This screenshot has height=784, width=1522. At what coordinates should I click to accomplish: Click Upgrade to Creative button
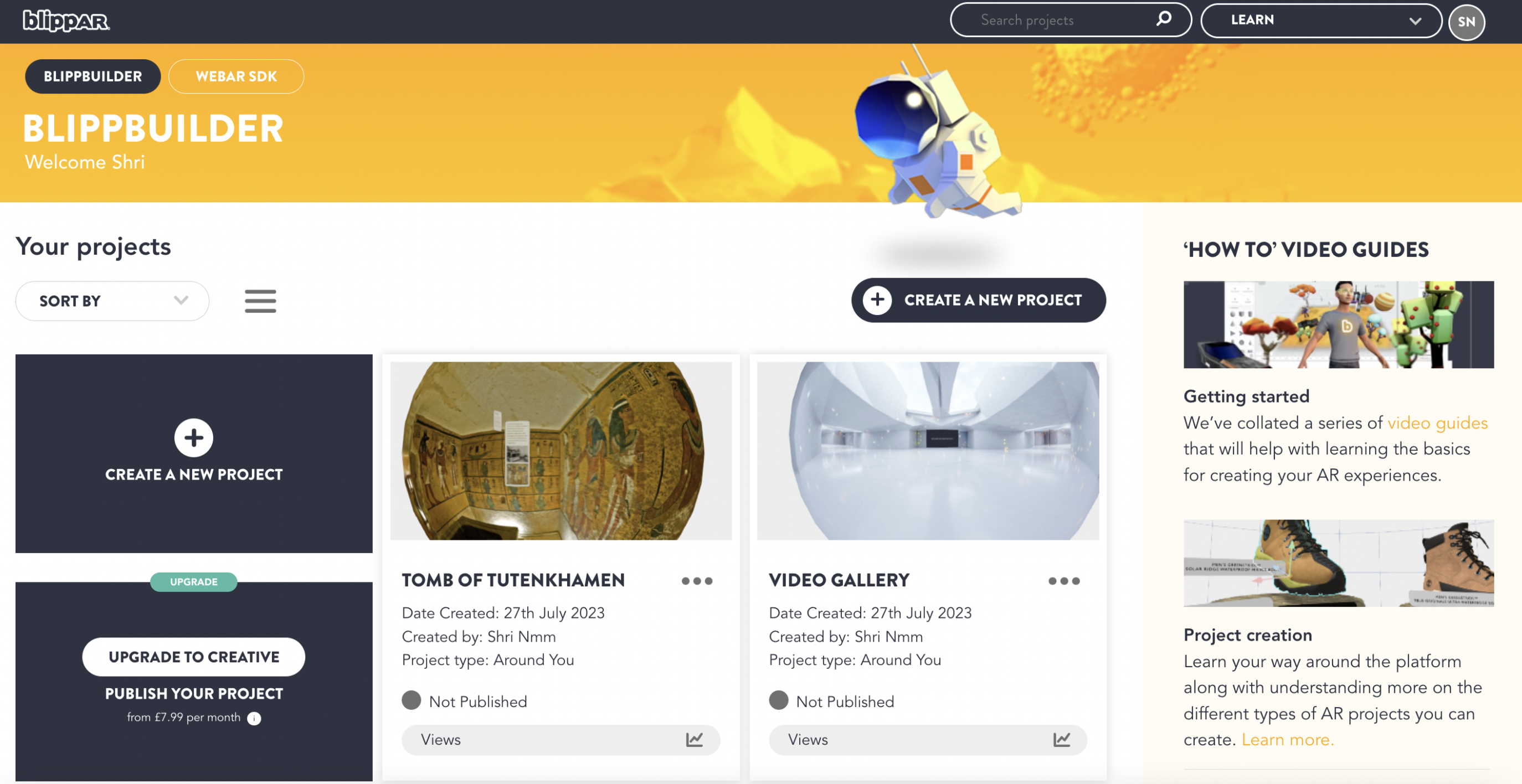[194, 657]
